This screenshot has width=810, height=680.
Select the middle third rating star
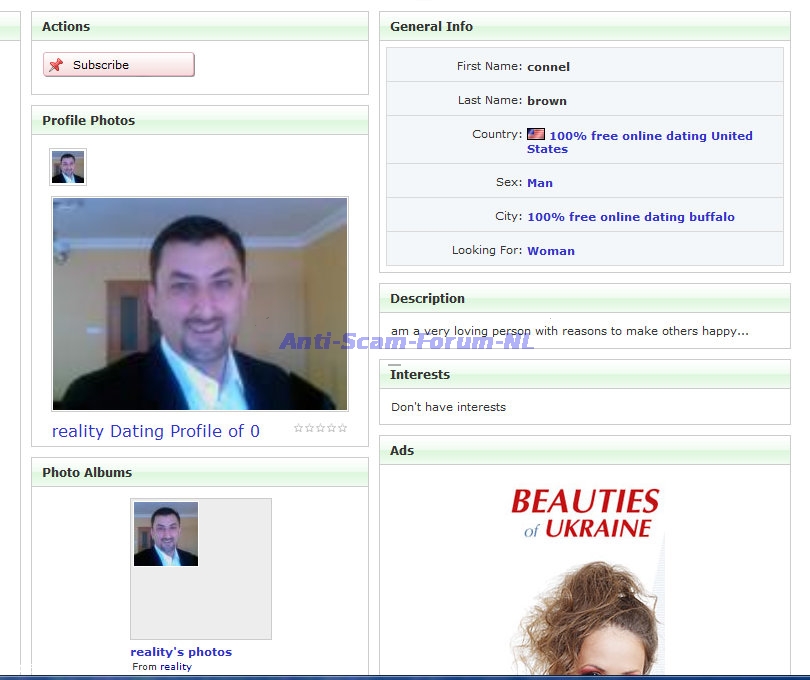[x=321, y=428]
